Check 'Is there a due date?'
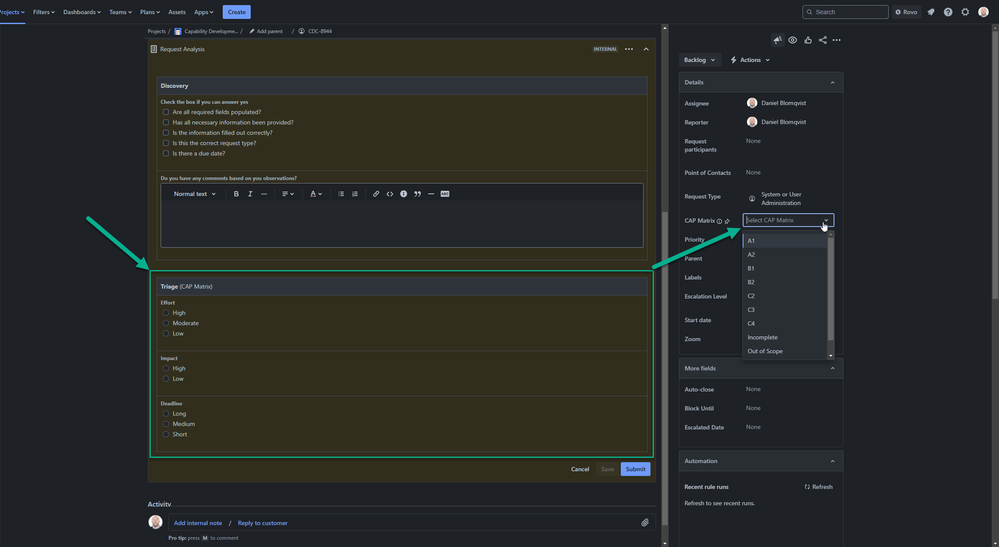The width and height of the screenshot is (999, 547). (x=166, y=153)
